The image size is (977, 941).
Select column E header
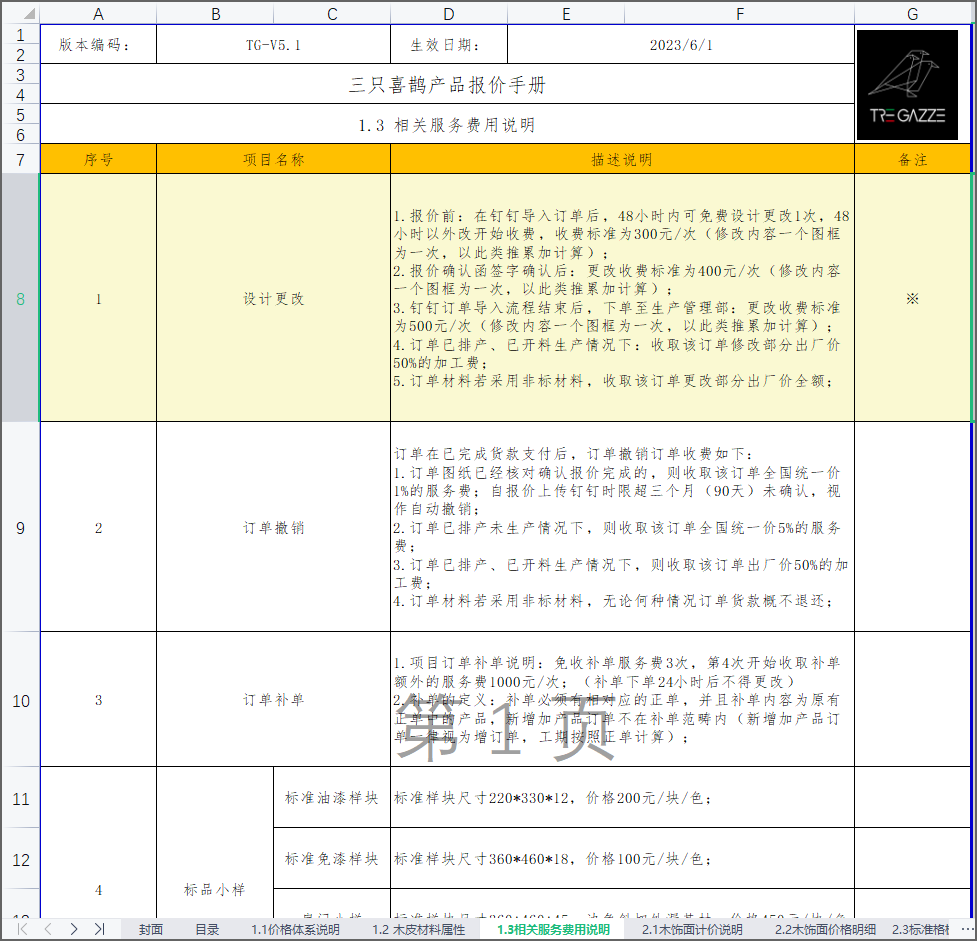[x=566, y=14]
